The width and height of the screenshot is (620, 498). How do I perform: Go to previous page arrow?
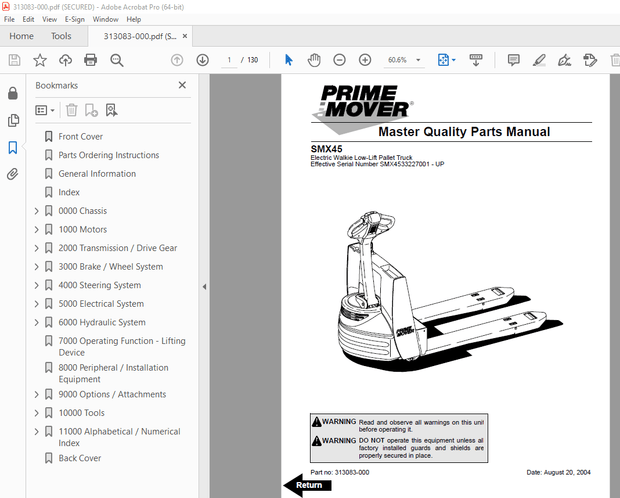coord(177,60)
